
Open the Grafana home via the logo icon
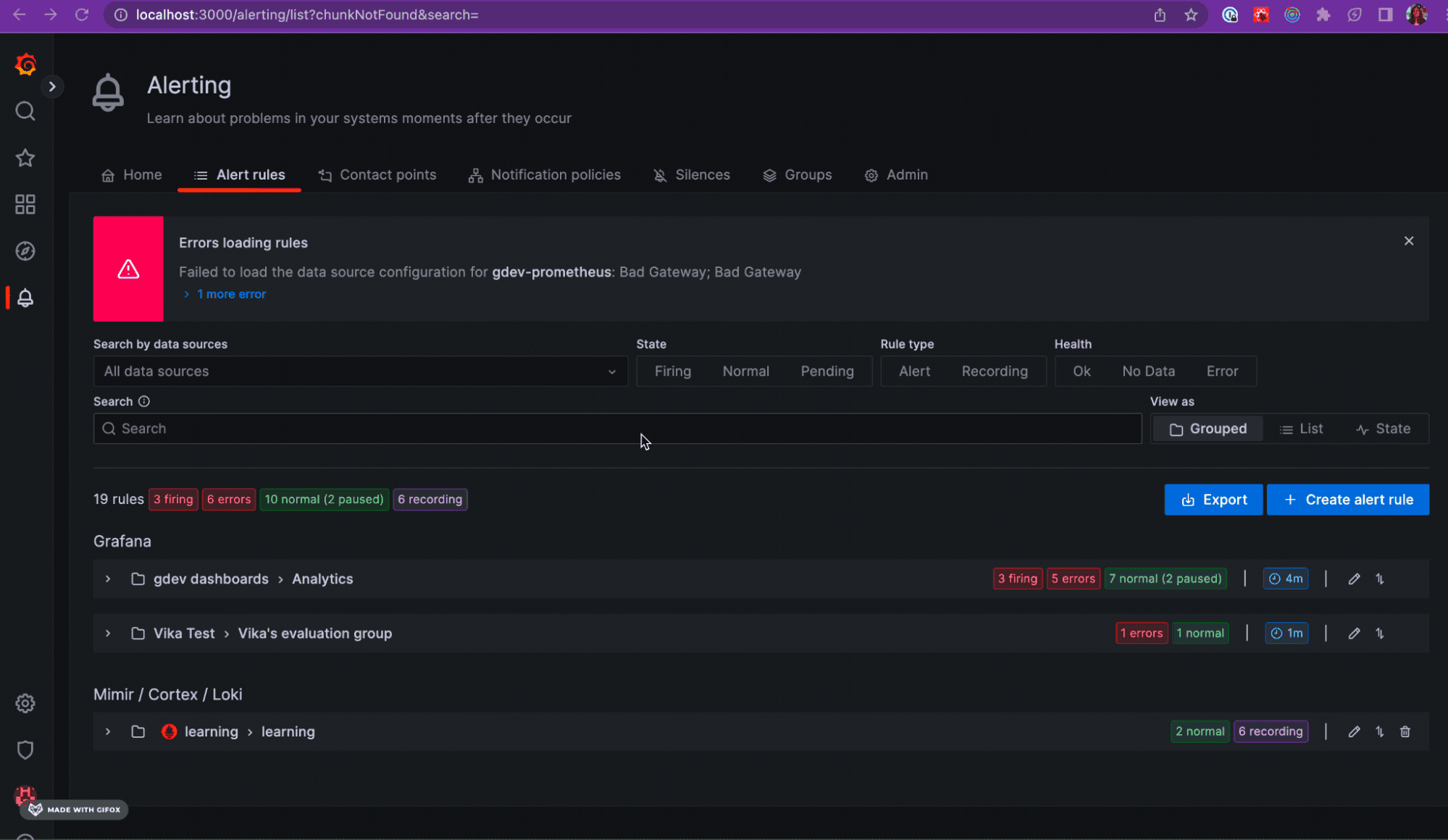[x=25, y=64]
